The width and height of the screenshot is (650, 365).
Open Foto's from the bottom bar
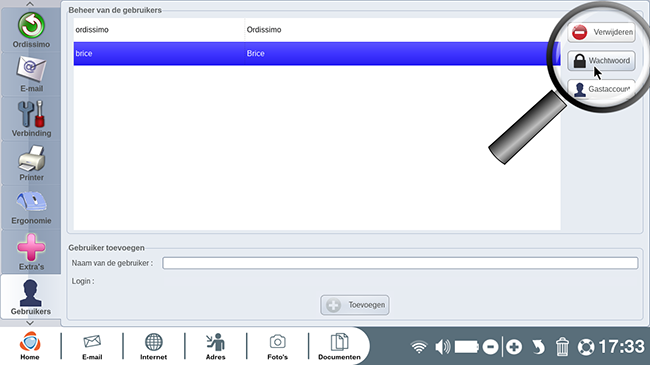[x=277, y=346]
